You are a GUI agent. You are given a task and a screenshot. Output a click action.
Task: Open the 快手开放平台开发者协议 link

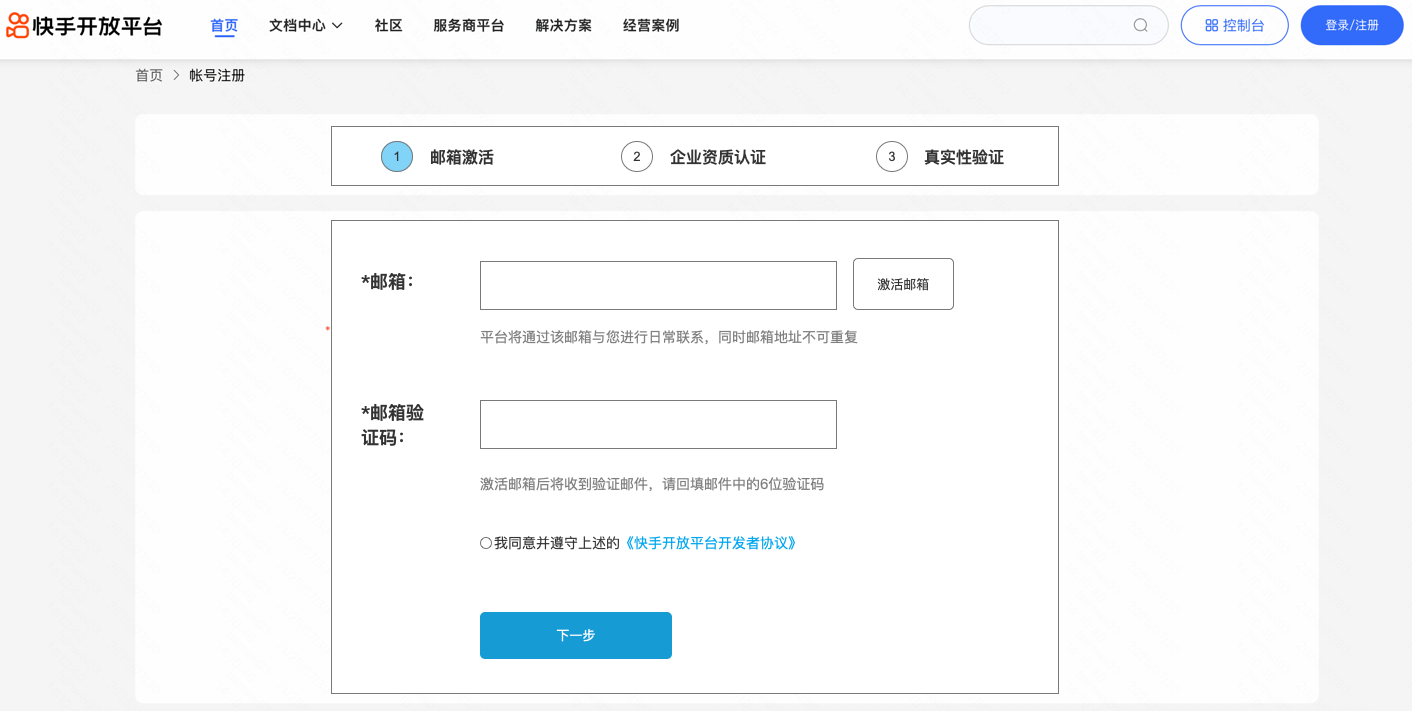[x=710, y=543]
